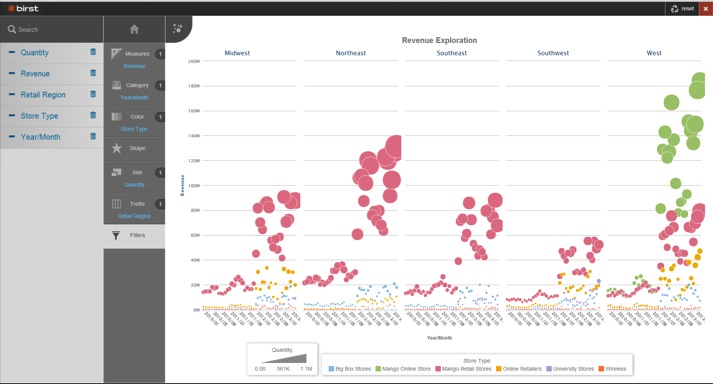The height and width of the screenshot is (384, 713).
Task: Click the scatter chart type icon
Action: [x=178, y=29]
